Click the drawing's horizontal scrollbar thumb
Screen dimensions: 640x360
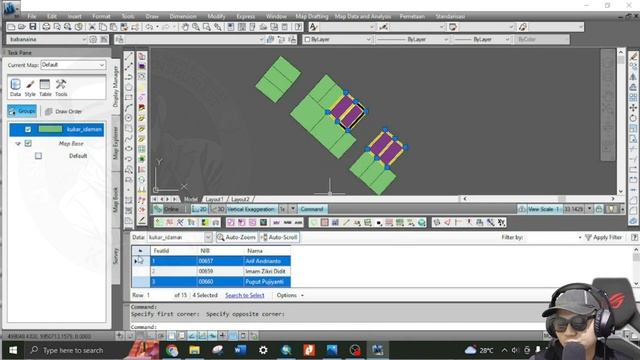562,199
